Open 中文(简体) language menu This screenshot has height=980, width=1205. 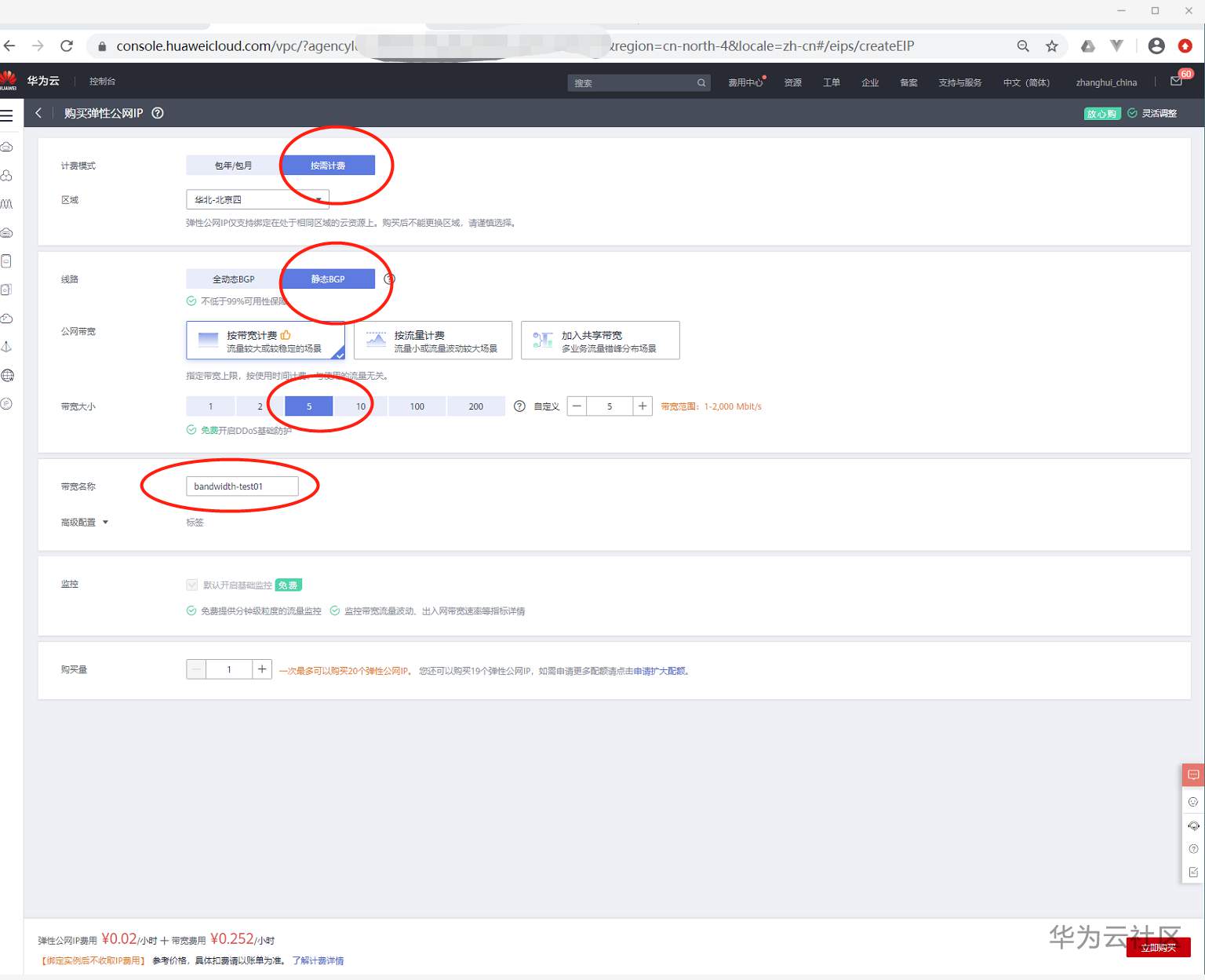1026,82
